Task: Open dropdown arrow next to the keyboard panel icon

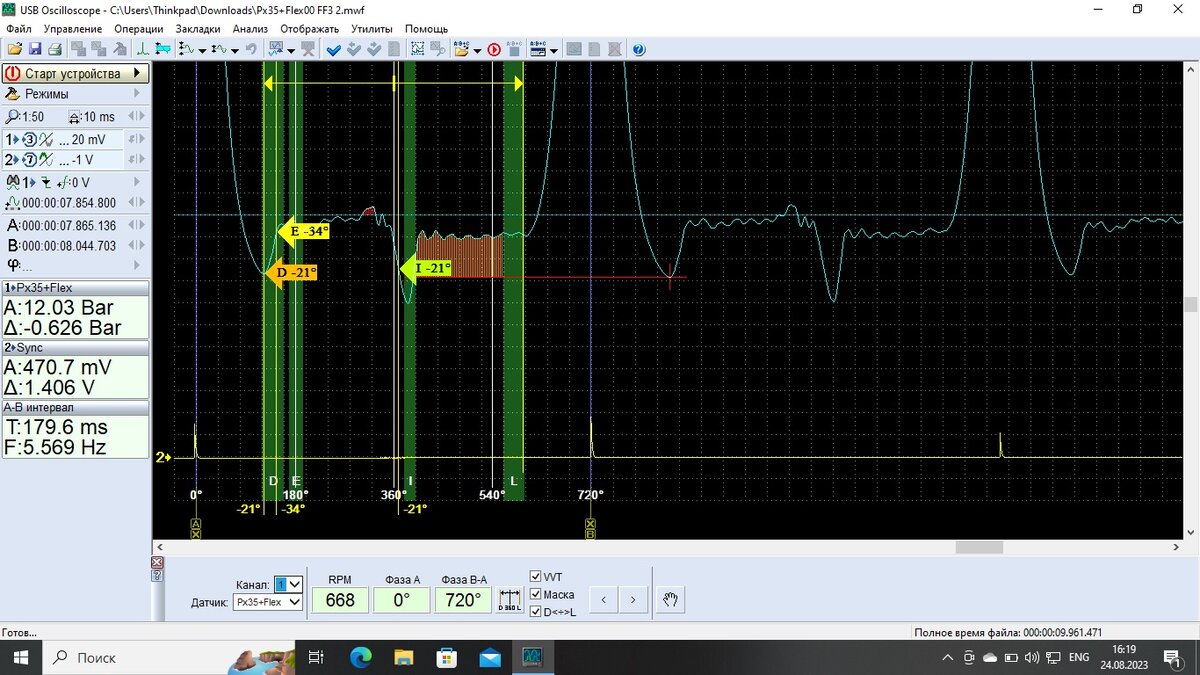Action: point(553,50)
